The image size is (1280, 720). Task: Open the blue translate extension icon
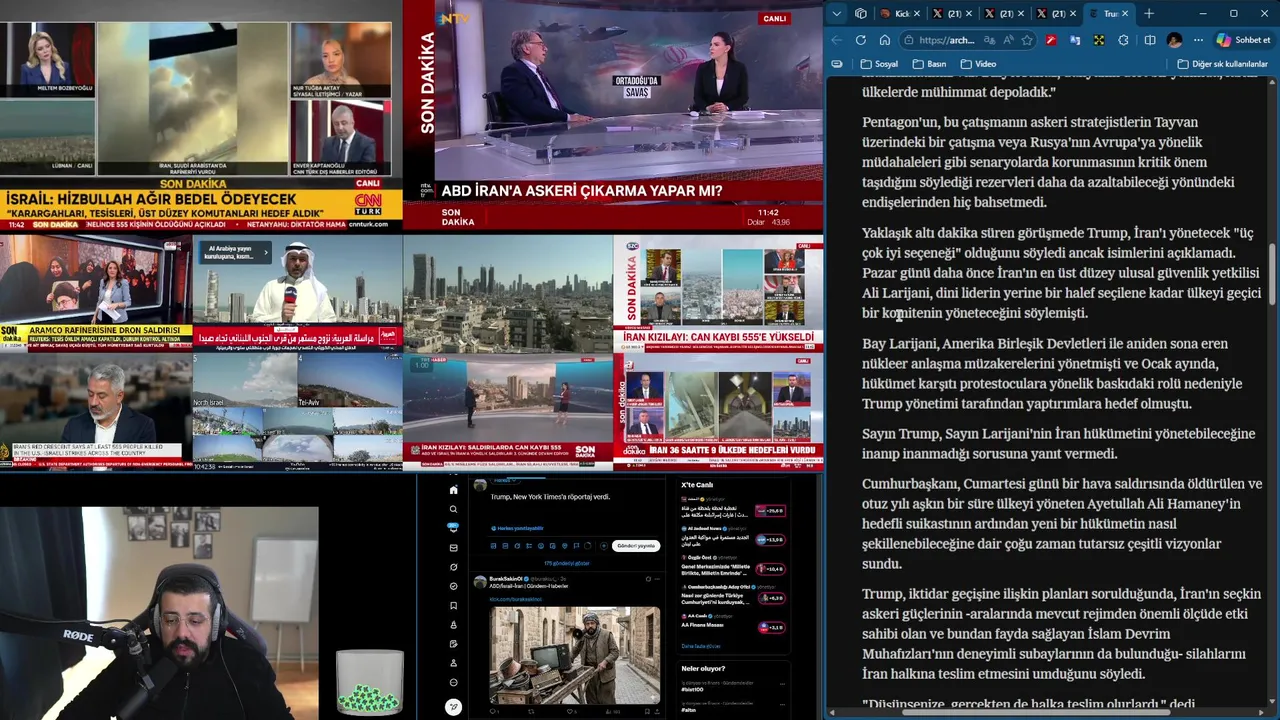pyautogui.click(x=1075, y=40)
